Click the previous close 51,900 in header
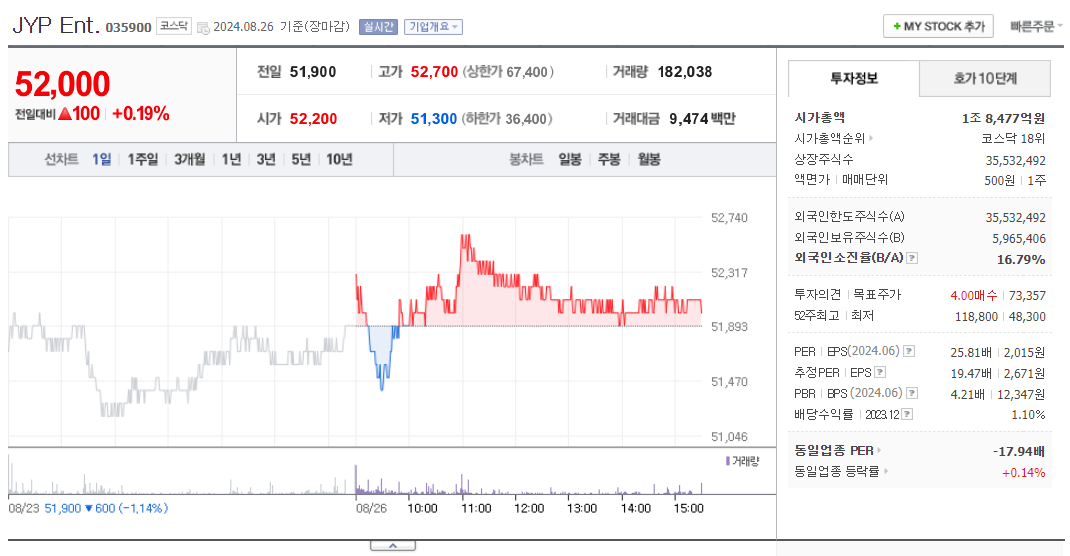1070x556 pixels. tap(313, 72)
